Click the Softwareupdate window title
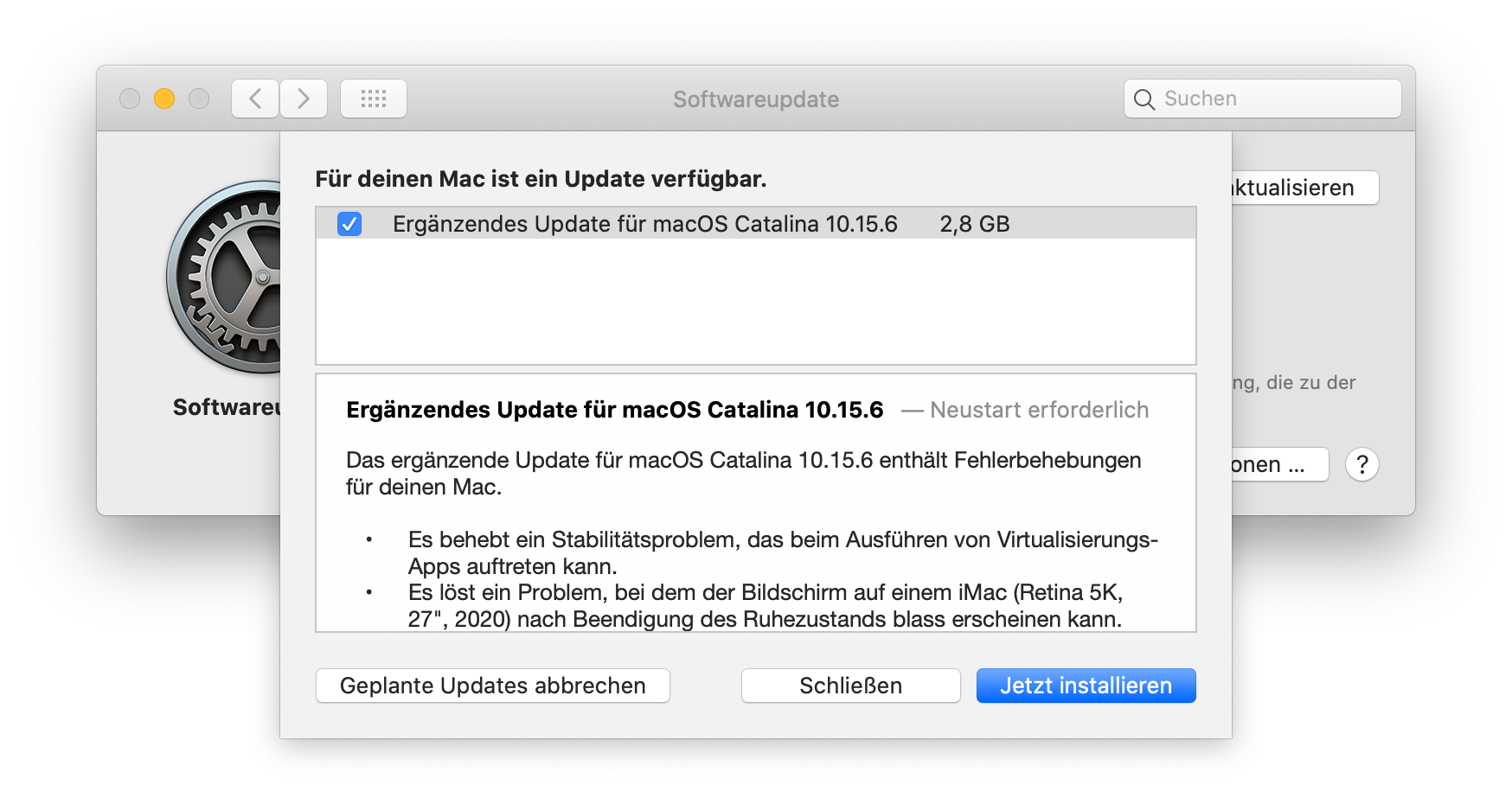 [x=755, y=99]
